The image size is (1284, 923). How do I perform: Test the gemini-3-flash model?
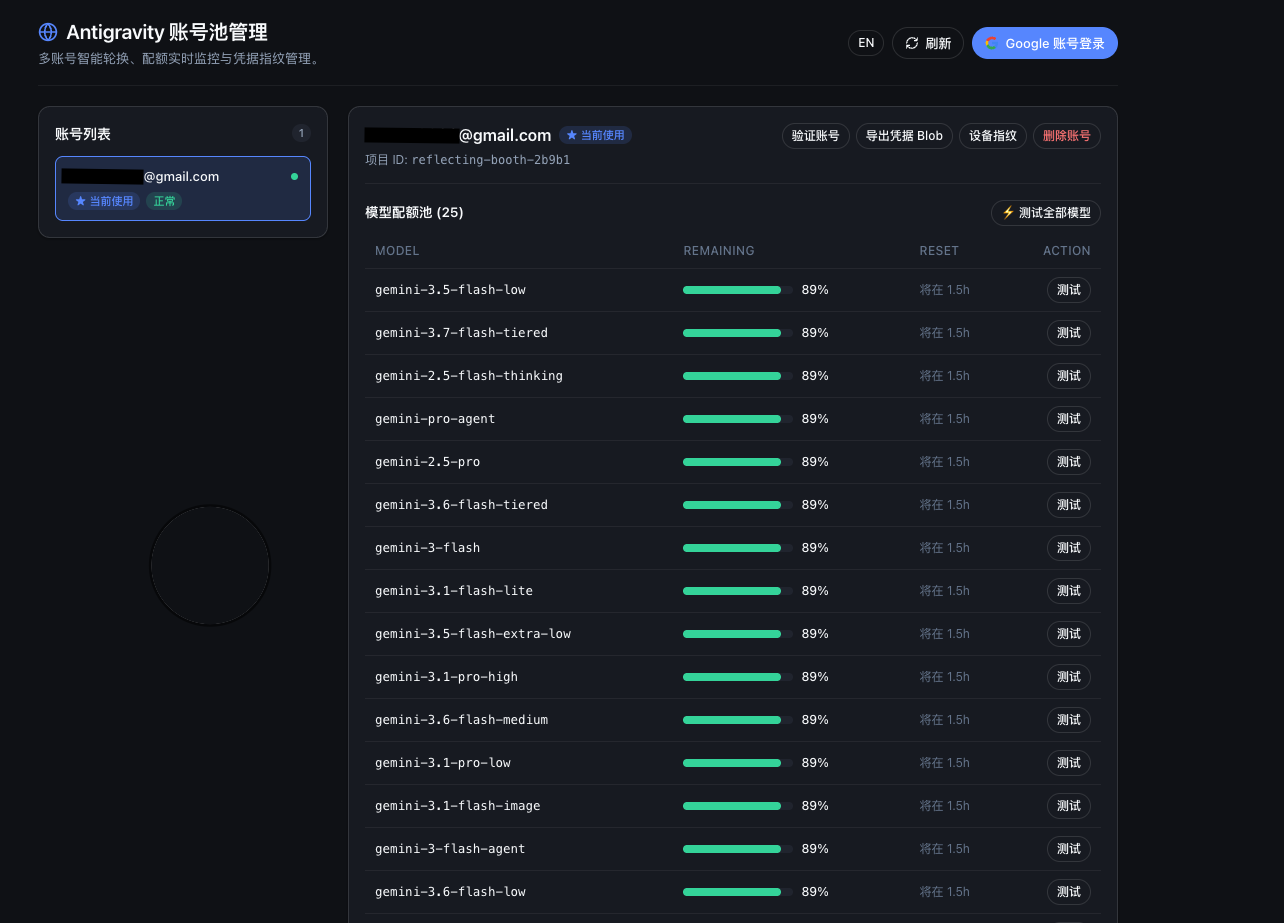point(1069,548)
